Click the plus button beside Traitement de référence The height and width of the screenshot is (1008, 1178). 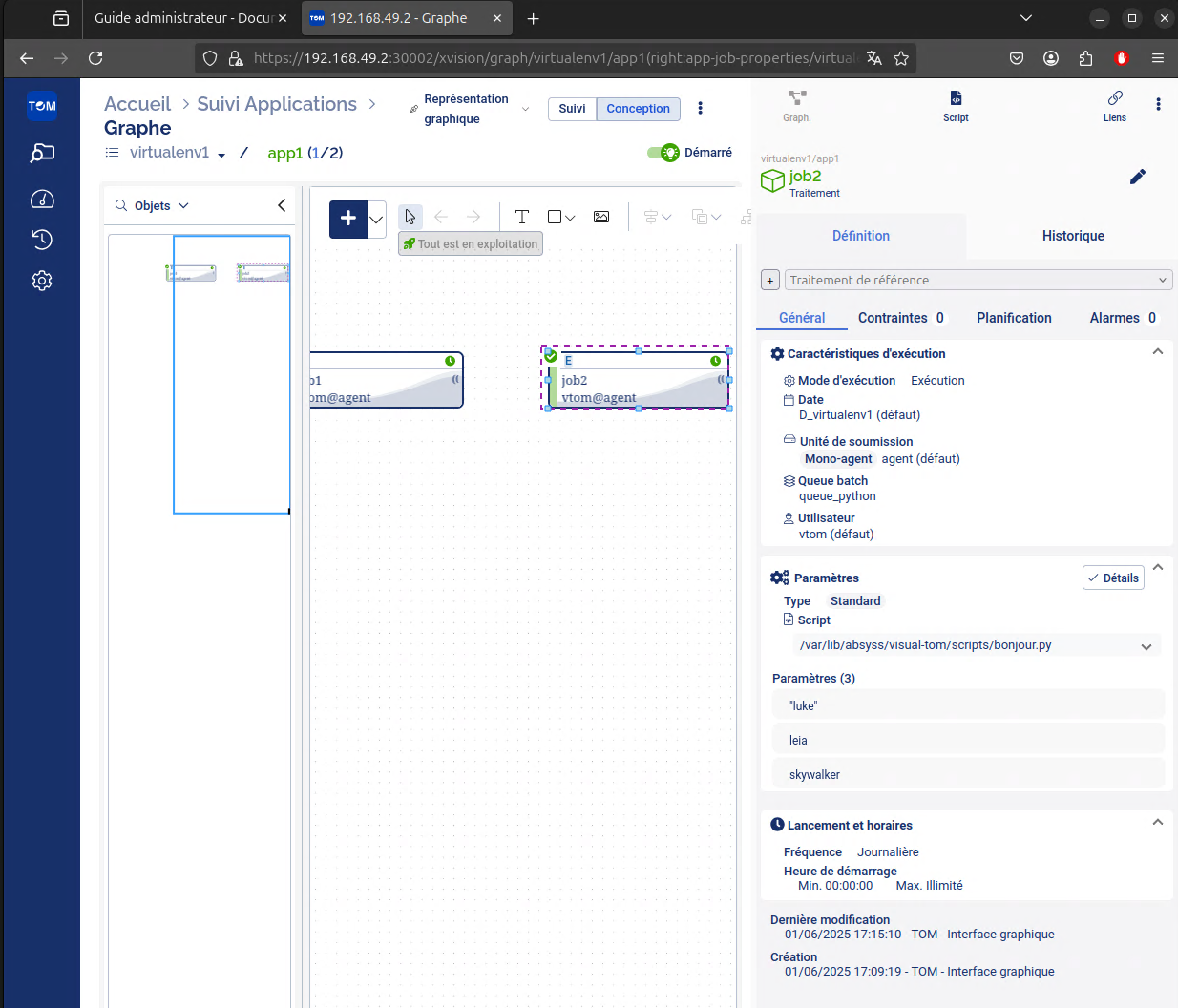click(x=770, y=280)
